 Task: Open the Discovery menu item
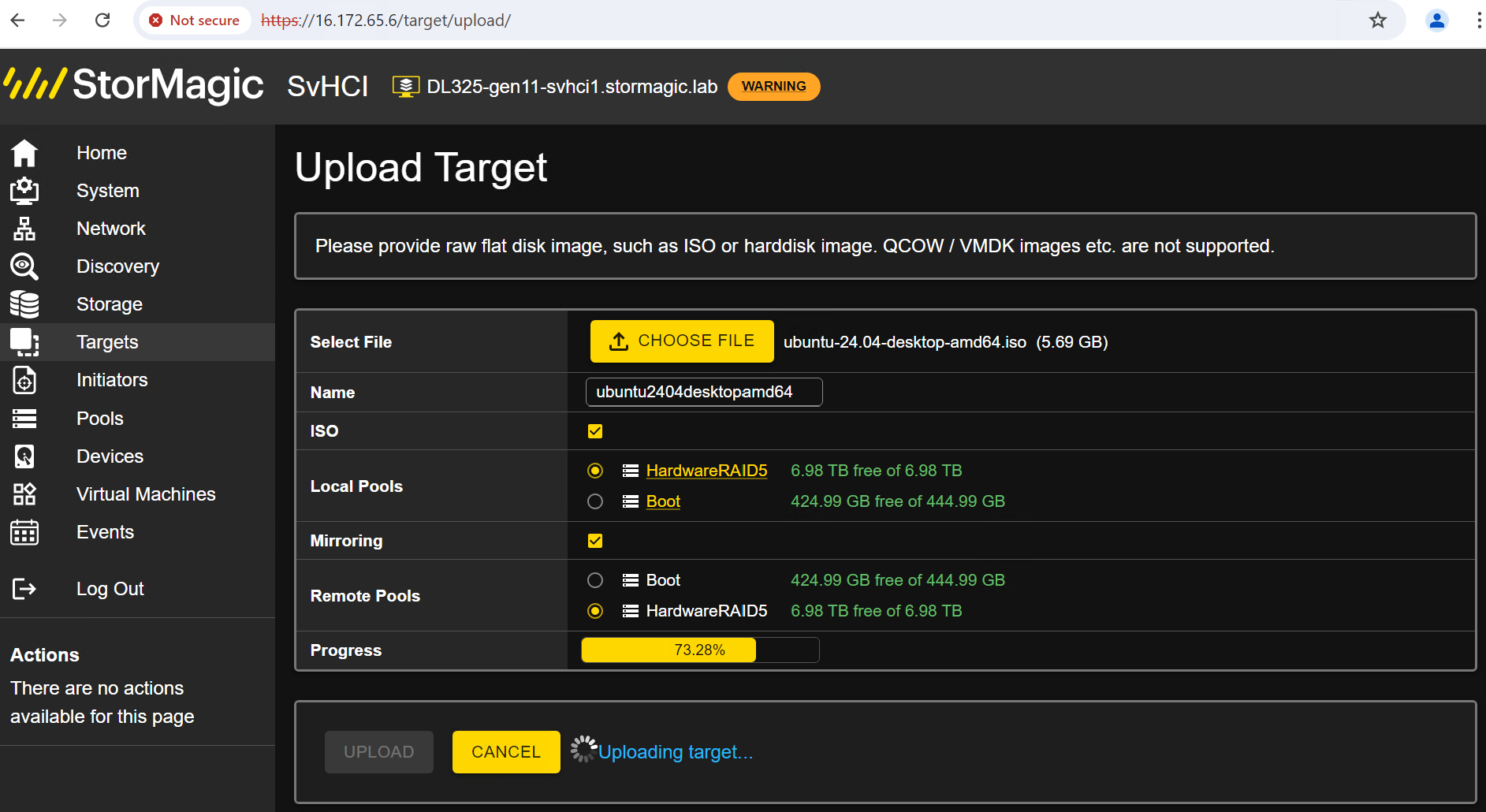117,266
